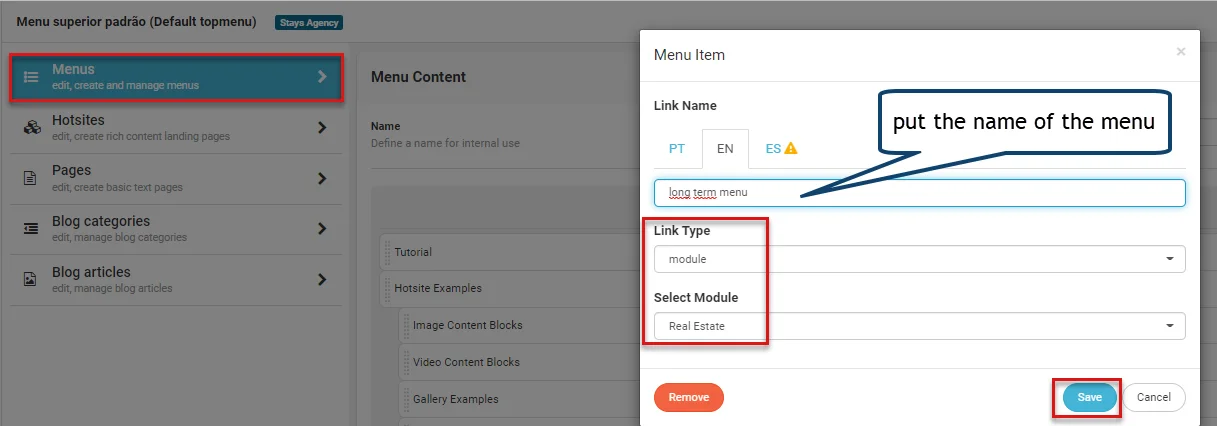This screenshot has width=1217, height=426.
Task: Switch to the EN language tab
Action: pos(725,148)
